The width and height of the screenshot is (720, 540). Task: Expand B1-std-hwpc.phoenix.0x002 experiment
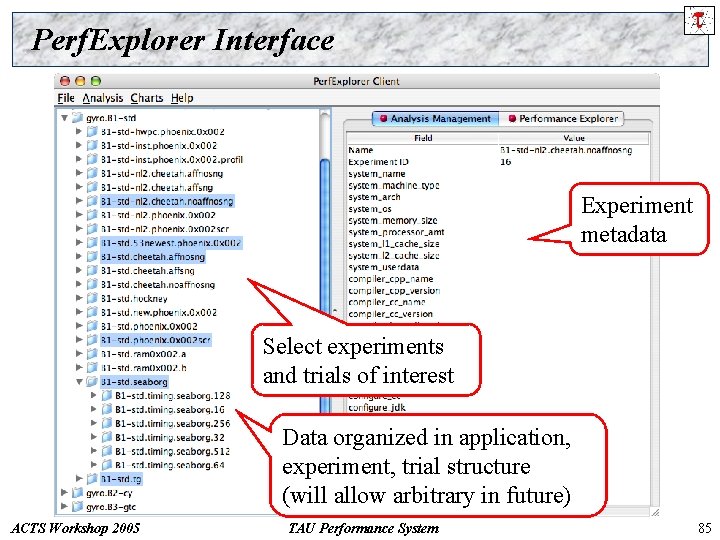pos(79,132)
